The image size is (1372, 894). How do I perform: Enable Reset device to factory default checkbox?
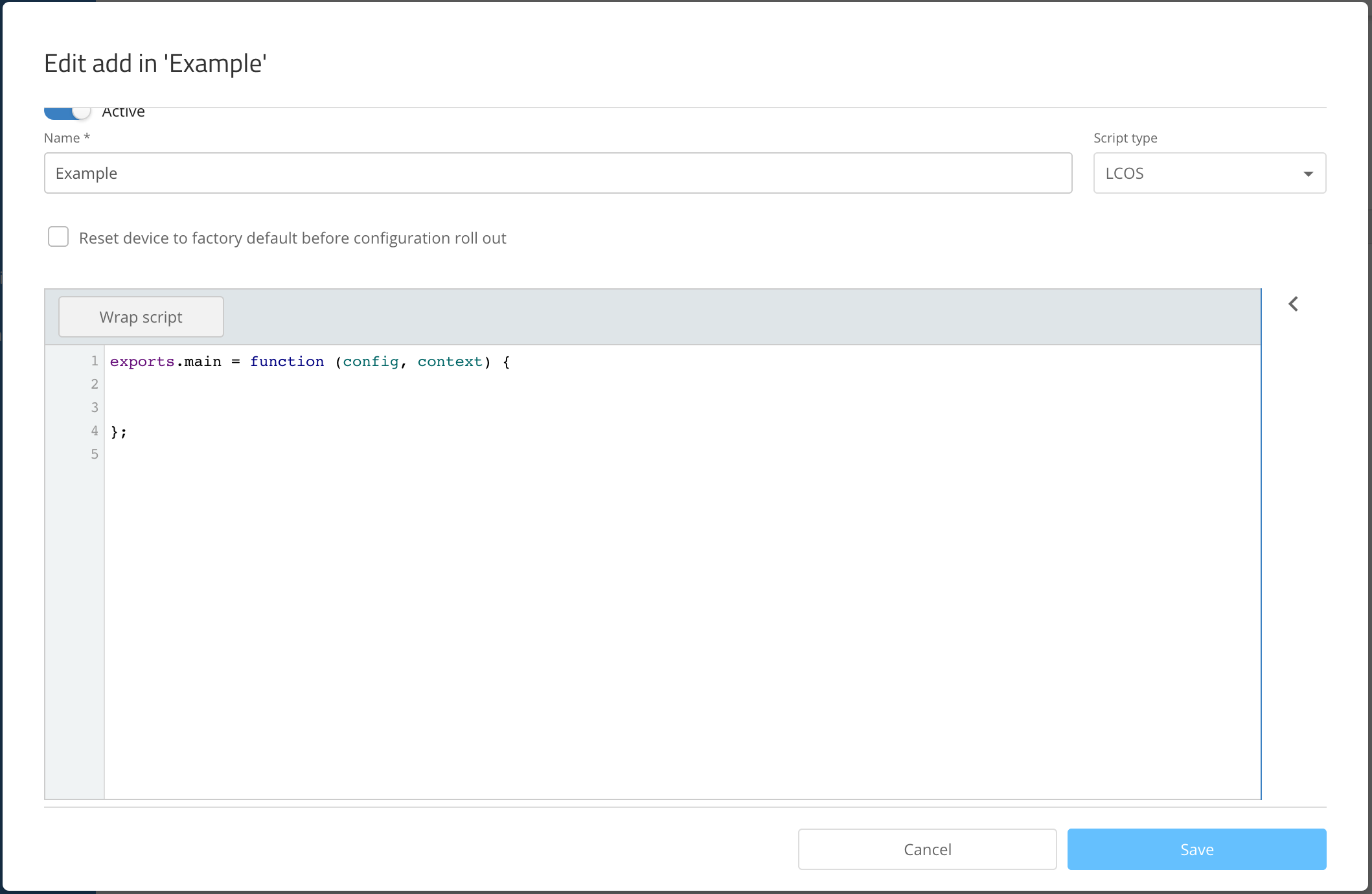(58, 237)
